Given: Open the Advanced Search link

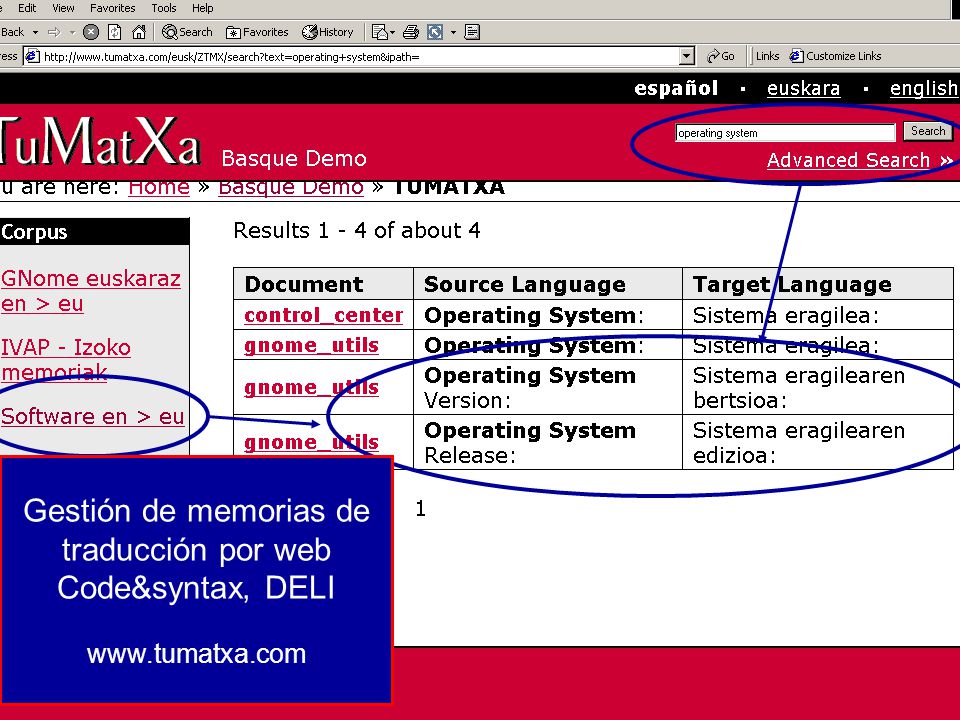Looking at the screenshot, I should tap(860, 160).
